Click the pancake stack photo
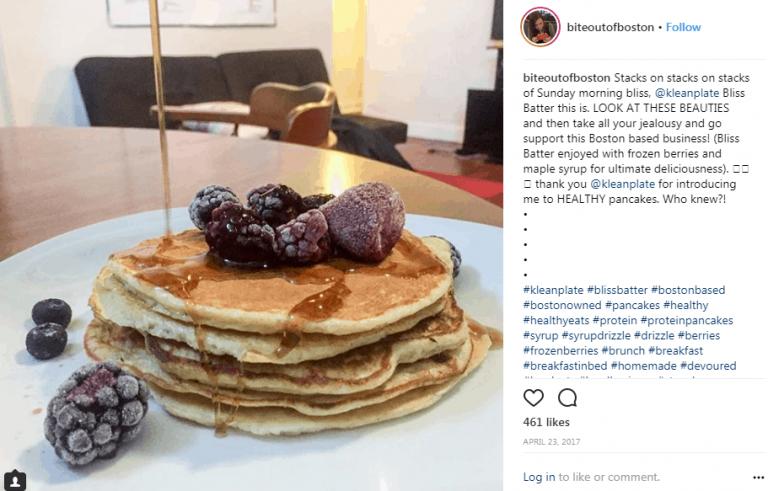 click(251, 246)
